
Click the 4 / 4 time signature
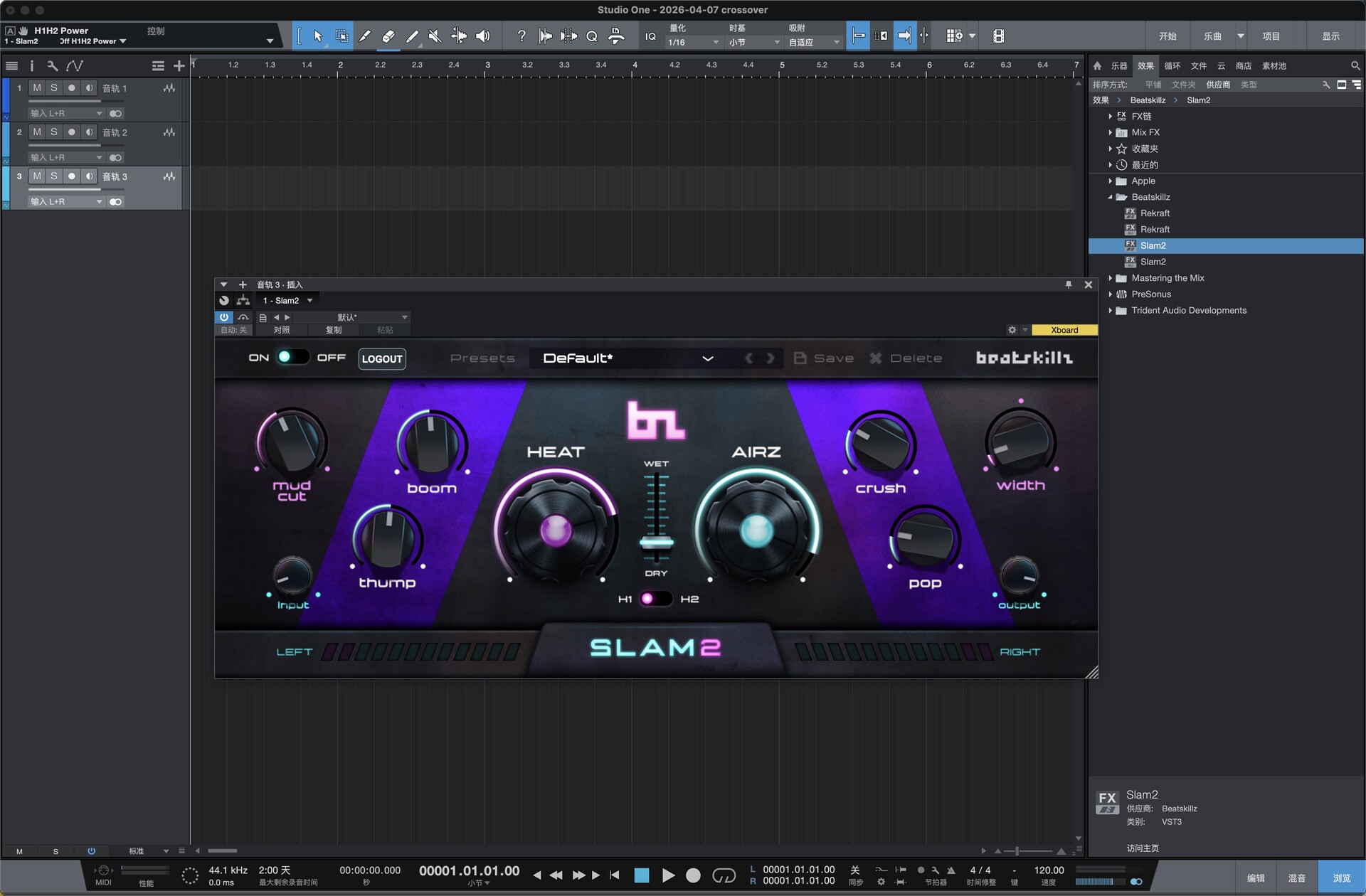coord(980,870)
